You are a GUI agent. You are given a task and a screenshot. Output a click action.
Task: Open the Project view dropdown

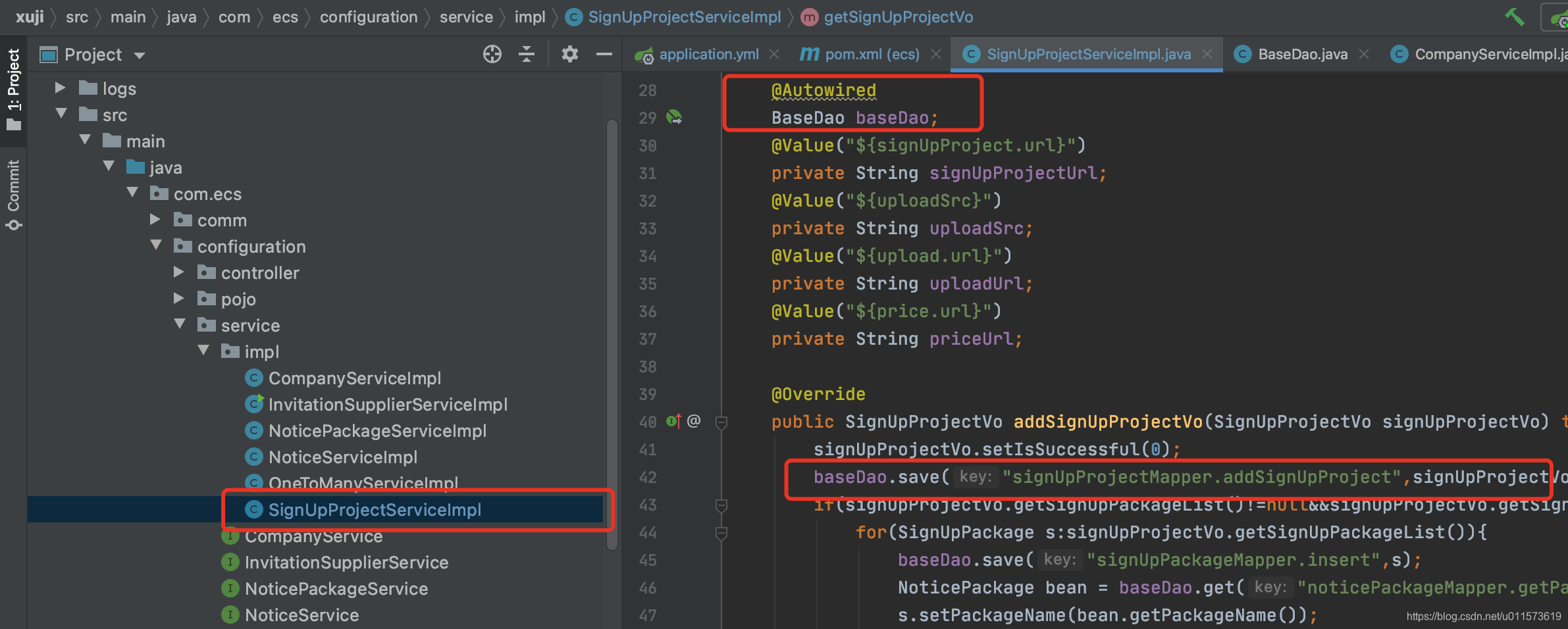point(140,55)
